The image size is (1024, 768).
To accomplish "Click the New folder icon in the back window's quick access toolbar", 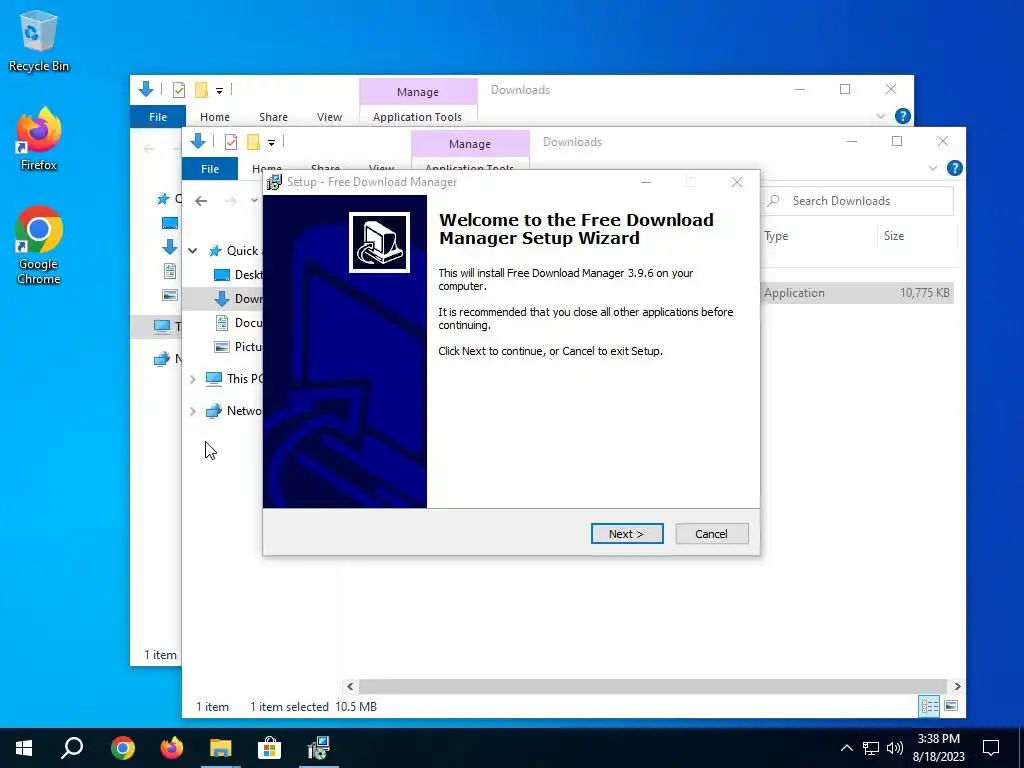I will [202, 90].
